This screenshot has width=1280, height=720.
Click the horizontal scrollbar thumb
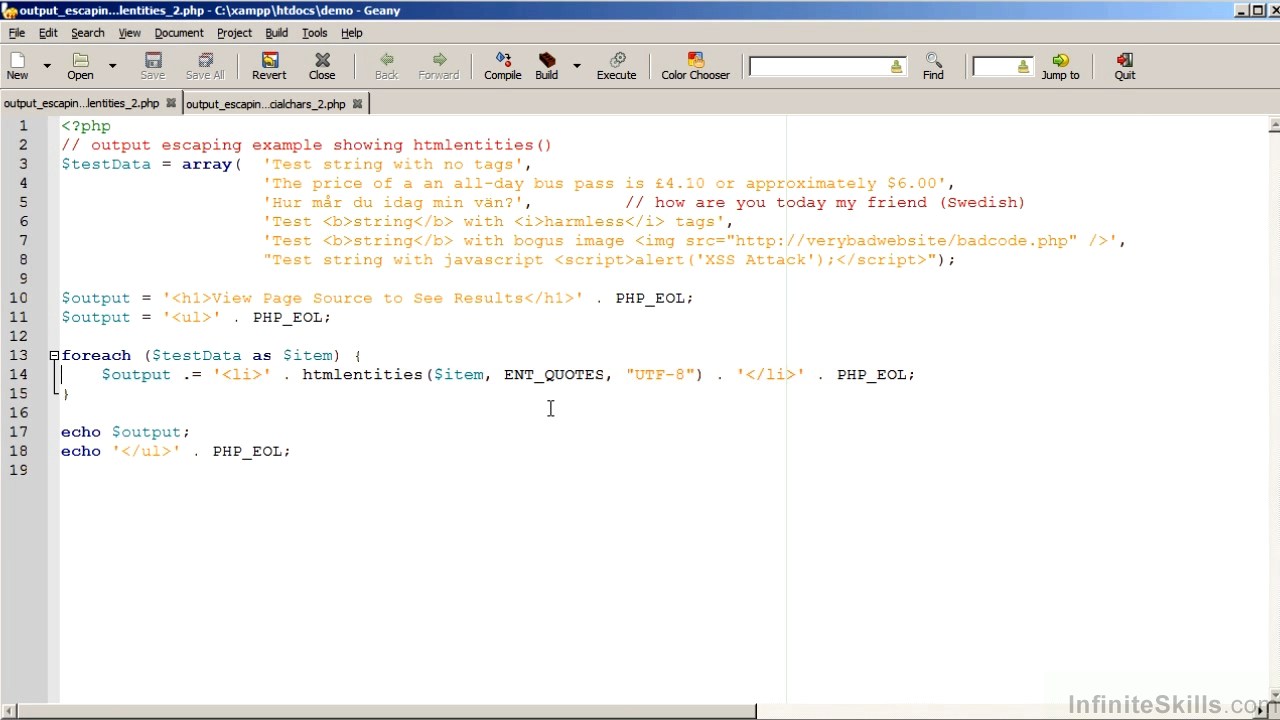click(x=386, y=711)
